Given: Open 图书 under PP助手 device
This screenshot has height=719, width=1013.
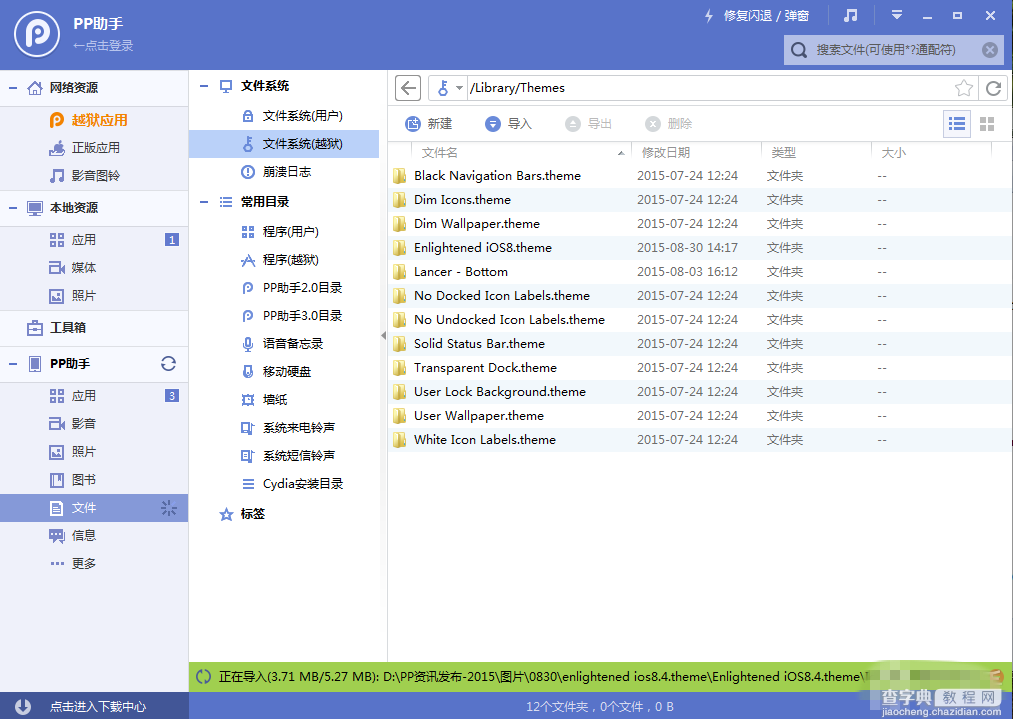Looking at the screenshot, I should [x=94, y=479].
